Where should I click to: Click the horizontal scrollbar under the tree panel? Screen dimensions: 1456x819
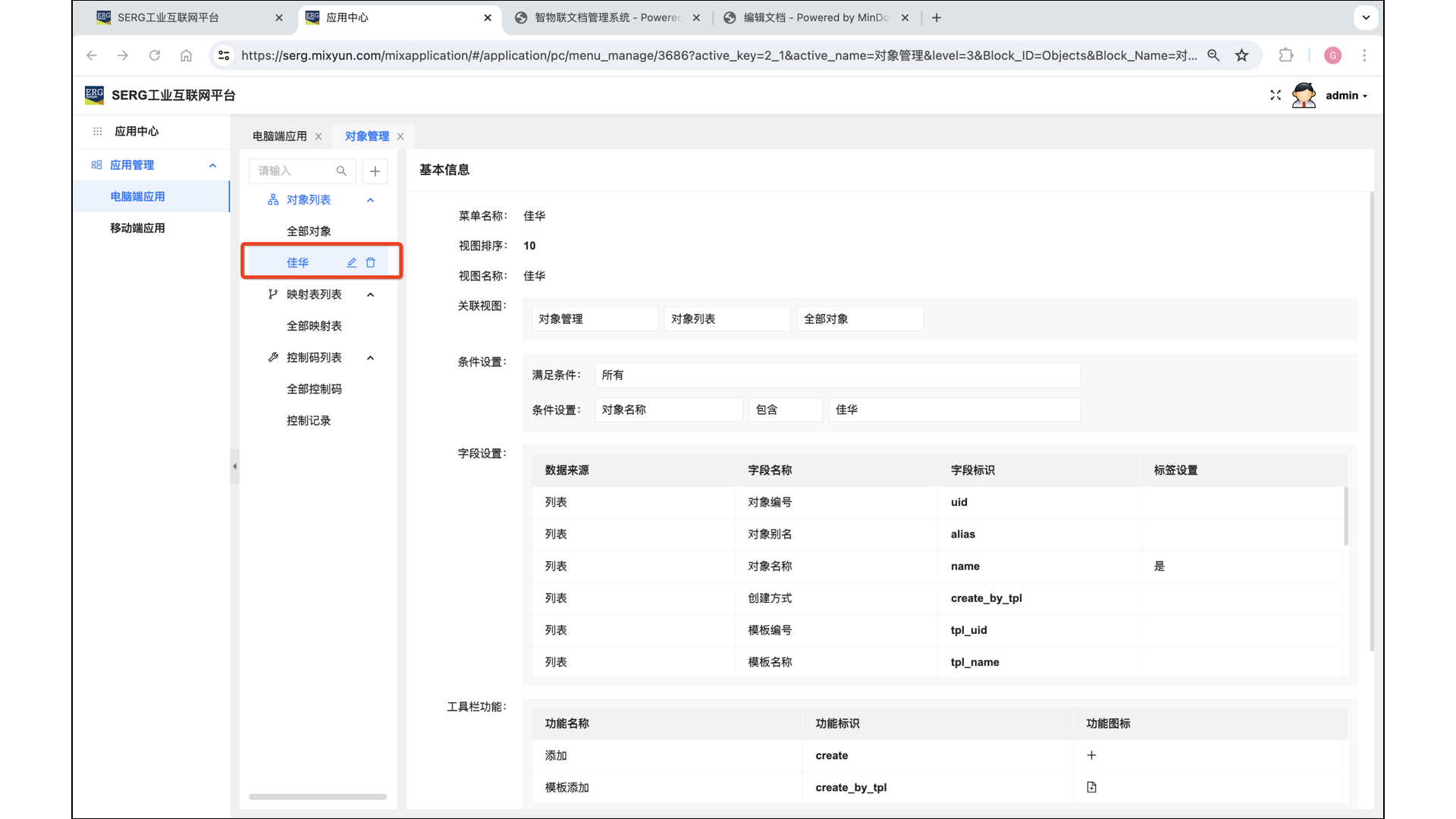coord(318,797)
